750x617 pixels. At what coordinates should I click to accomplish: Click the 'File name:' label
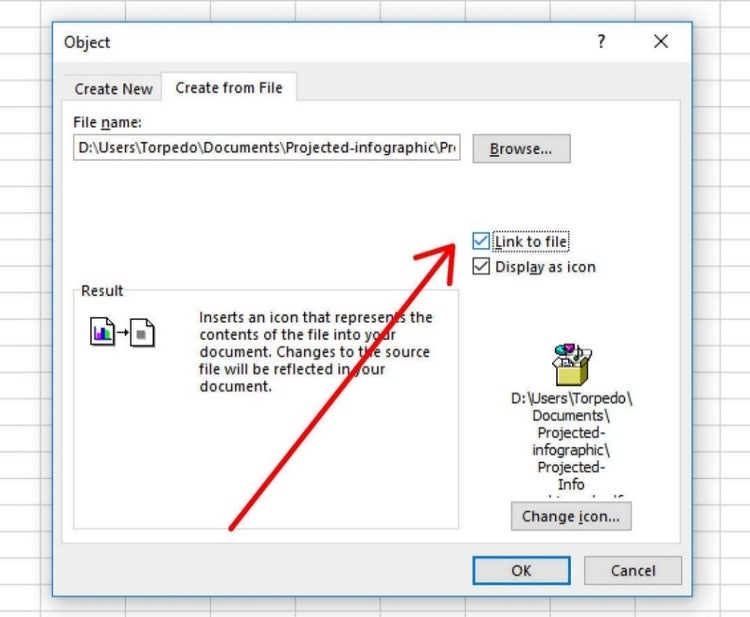[107, 122]
